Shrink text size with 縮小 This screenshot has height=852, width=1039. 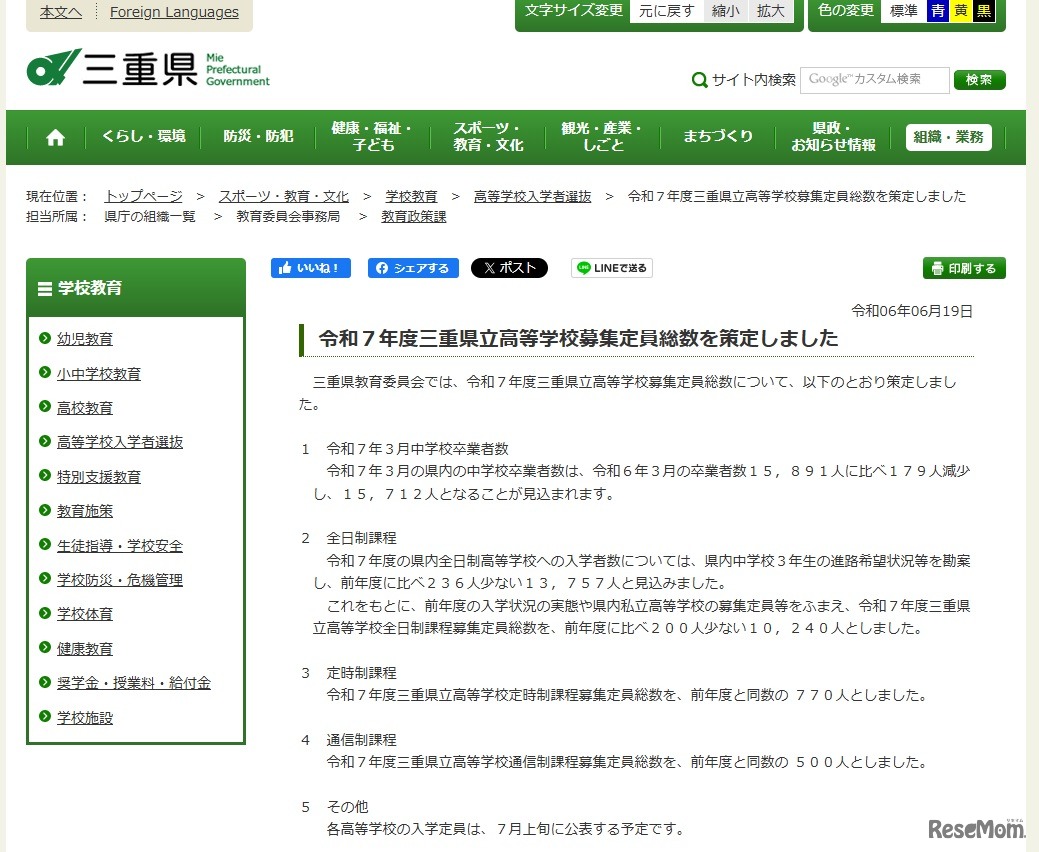[x=726, y=11]
